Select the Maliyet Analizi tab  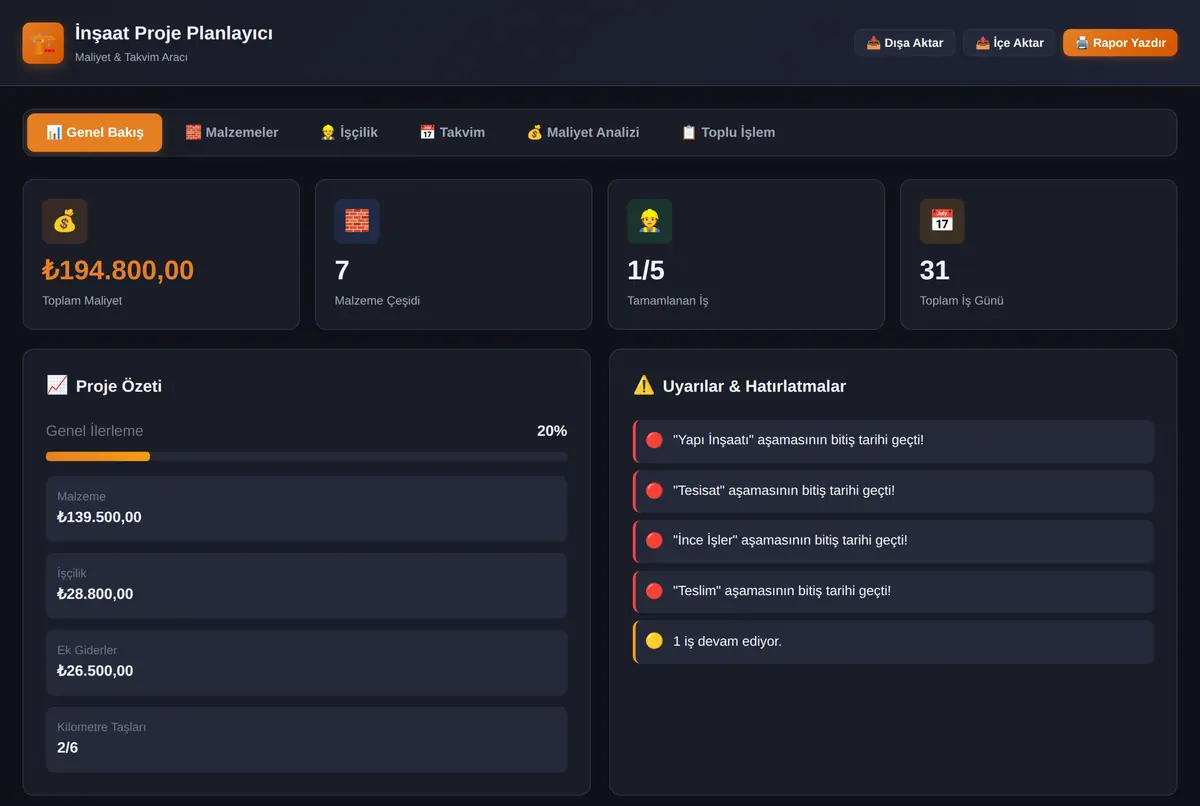tap(583, 132)
